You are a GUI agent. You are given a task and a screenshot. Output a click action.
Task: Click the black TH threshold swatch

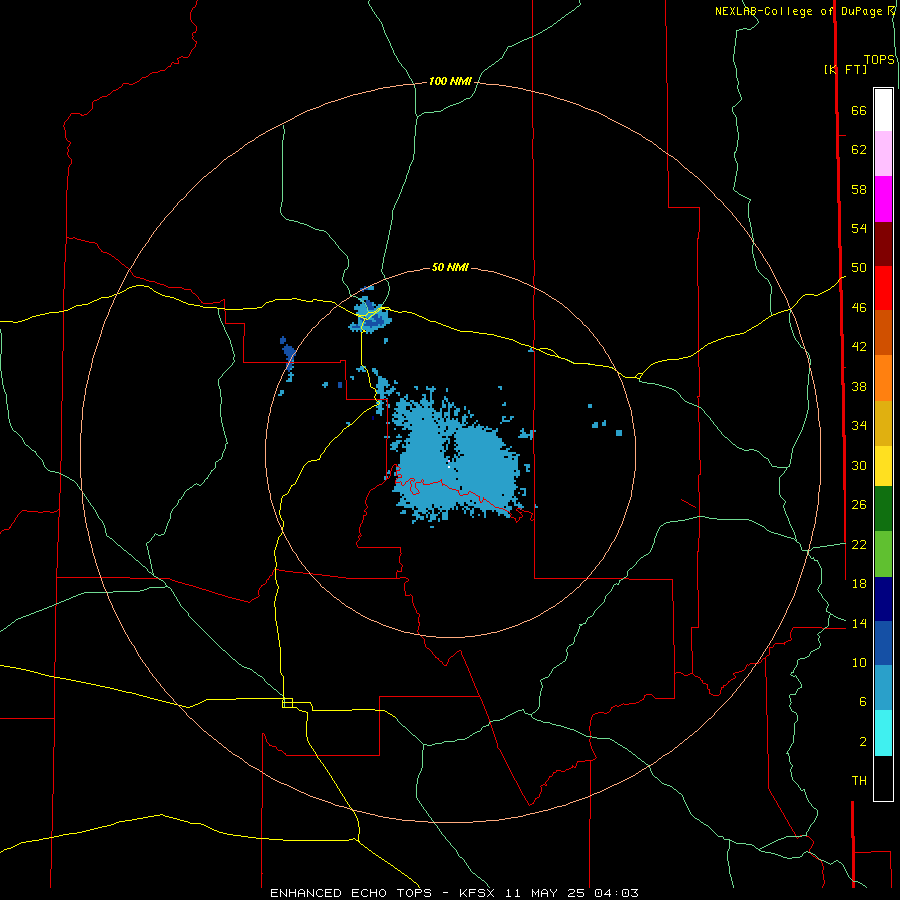pos(883,778)
